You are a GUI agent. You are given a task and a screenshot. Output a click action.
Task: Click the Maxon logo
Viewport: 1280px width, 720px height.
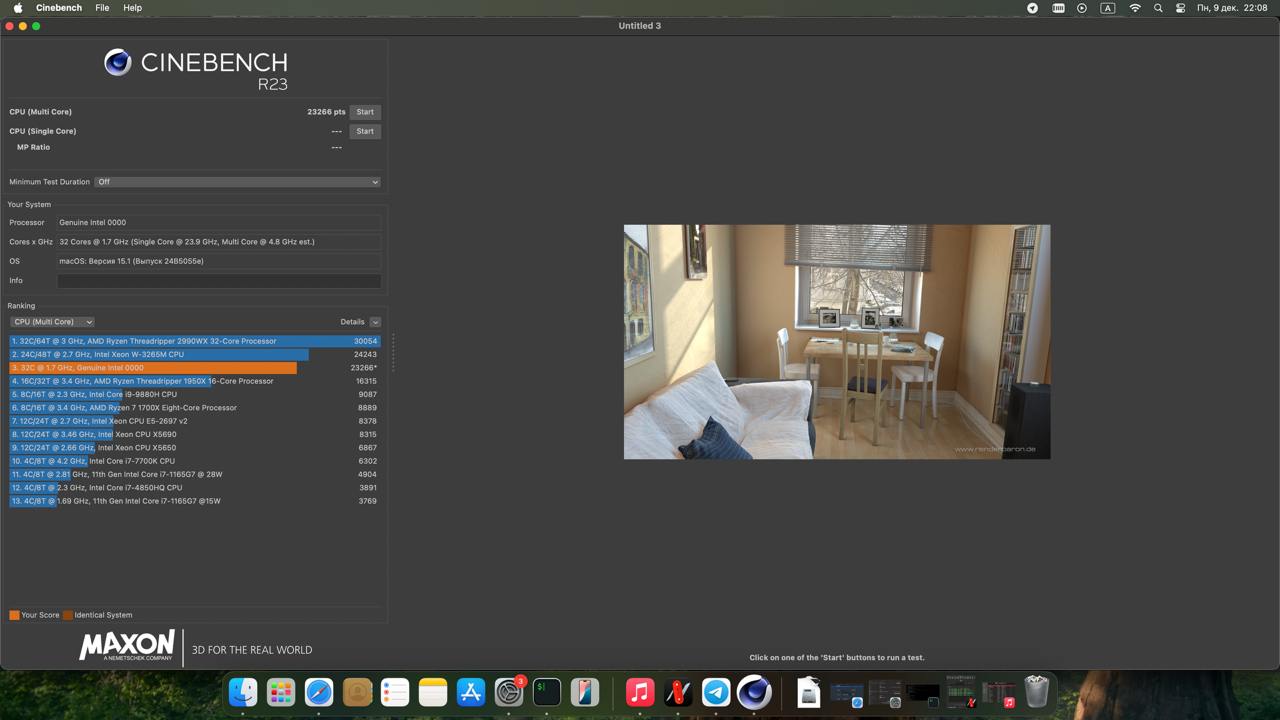[x=127, y=646]
